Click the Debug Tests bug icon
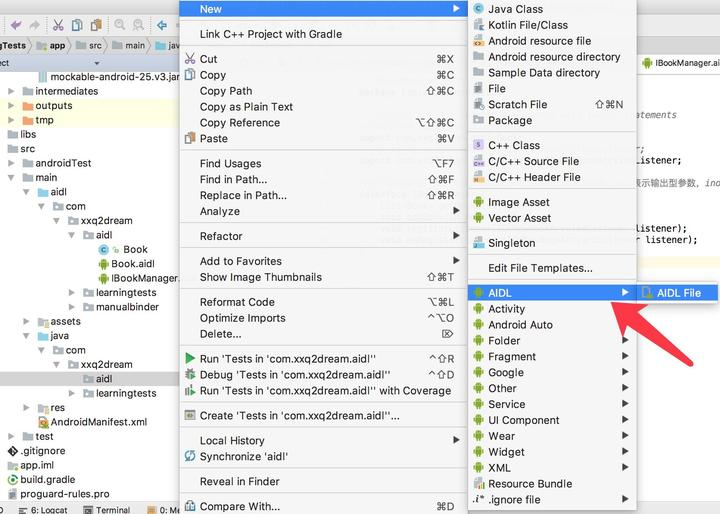The height and width of the screenshot is (514, 720). pos(190,374)
